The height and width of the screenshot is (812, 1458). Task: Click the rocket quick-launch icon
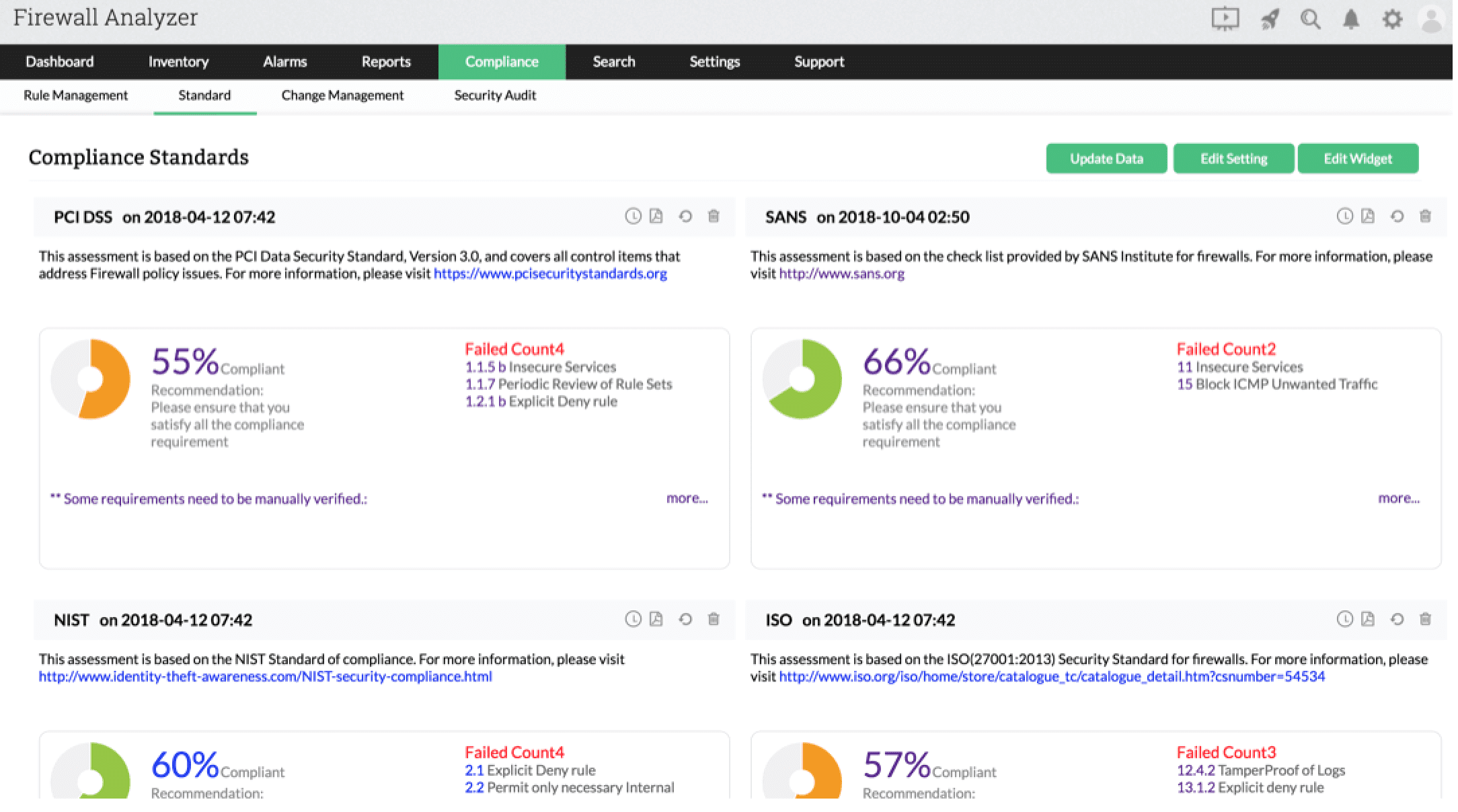[1269, 19]
